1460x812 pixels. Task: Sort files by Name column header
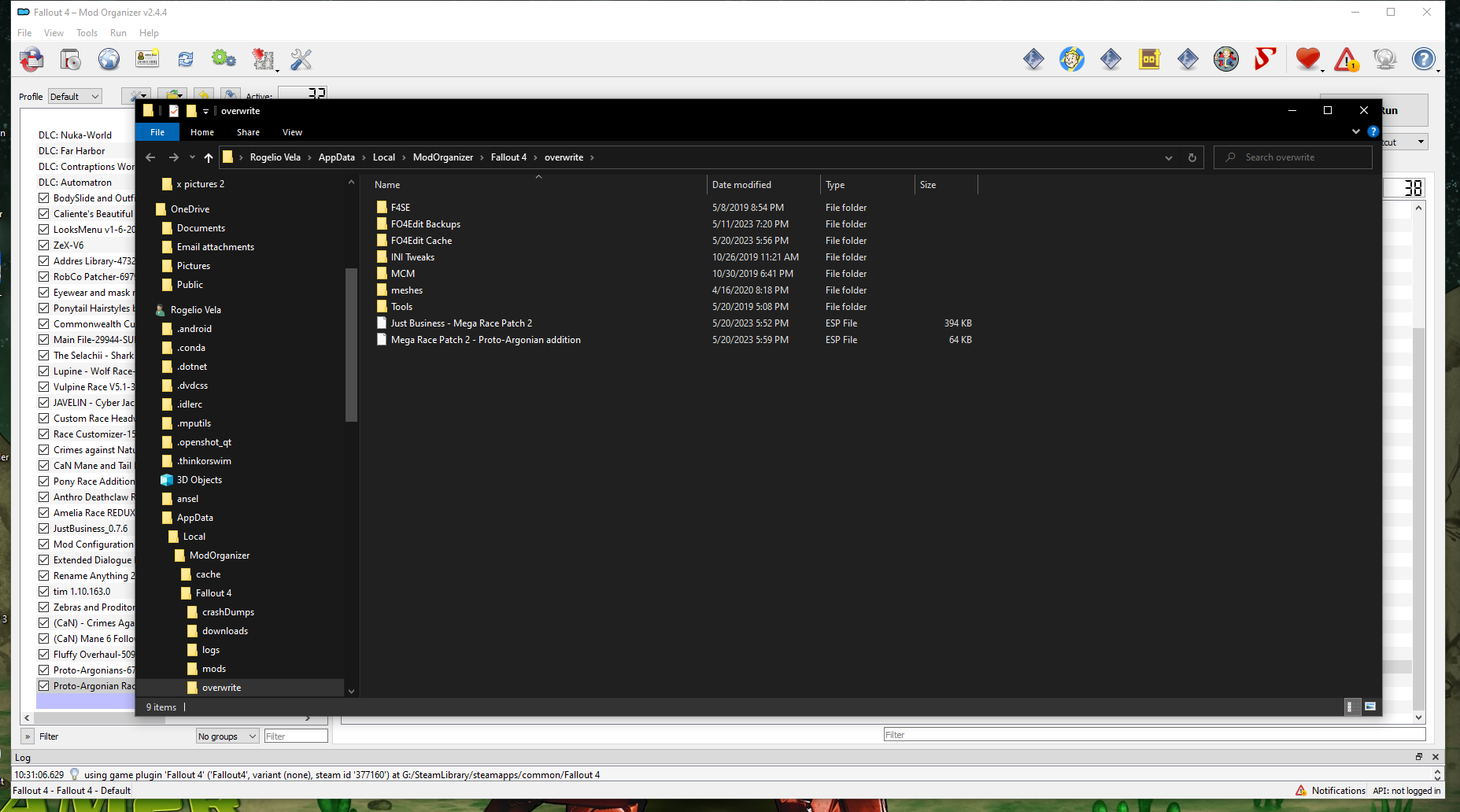(x=538, y=185)
